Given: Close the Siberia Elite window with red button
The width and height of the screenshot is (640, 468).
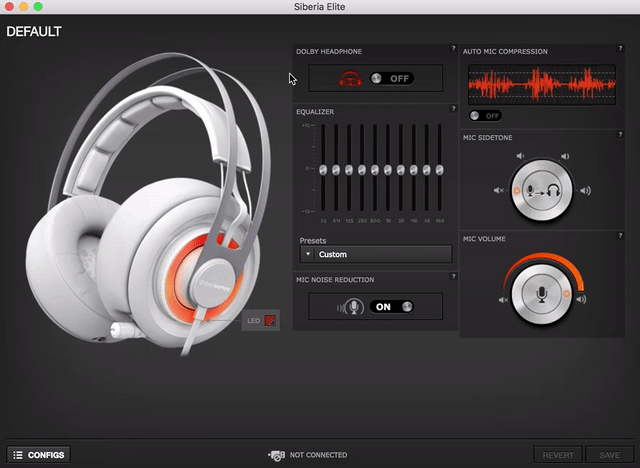Looking at the screenshot, I should (x=9, y=7).
